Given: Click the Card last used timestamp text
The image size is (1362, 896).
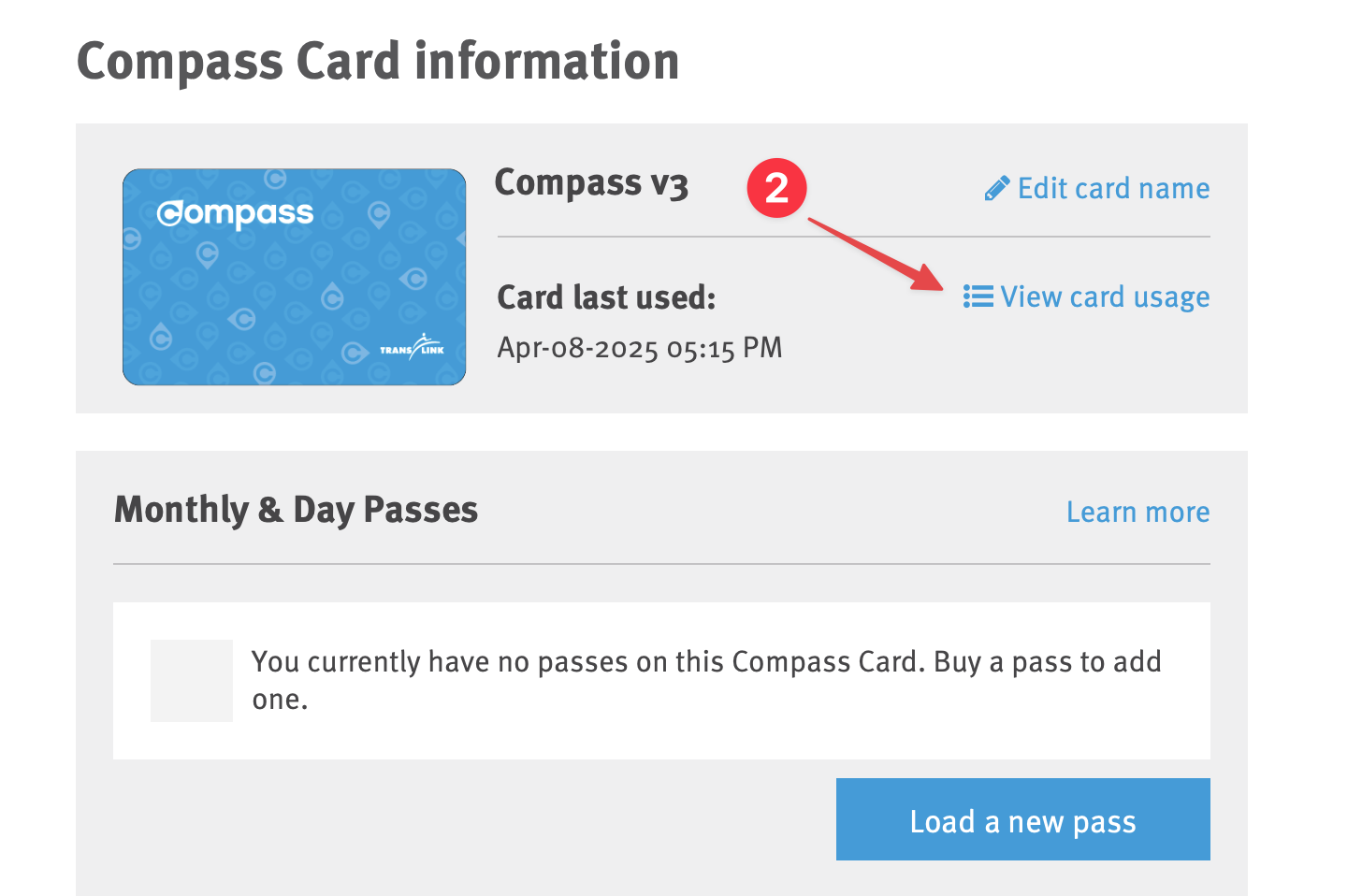Looking at the screenshot, I should tap(606, 296).
